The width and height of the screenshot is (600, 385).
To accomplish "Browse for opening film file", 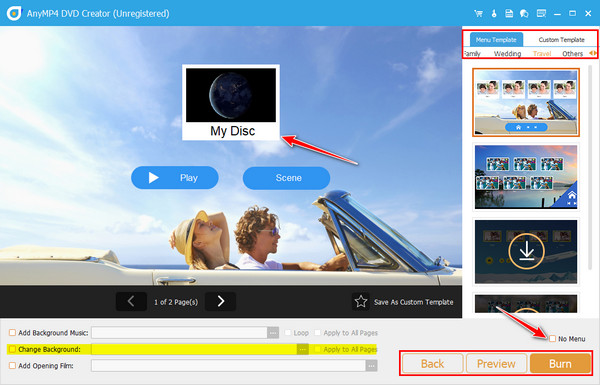I will [x=371, y=366].
